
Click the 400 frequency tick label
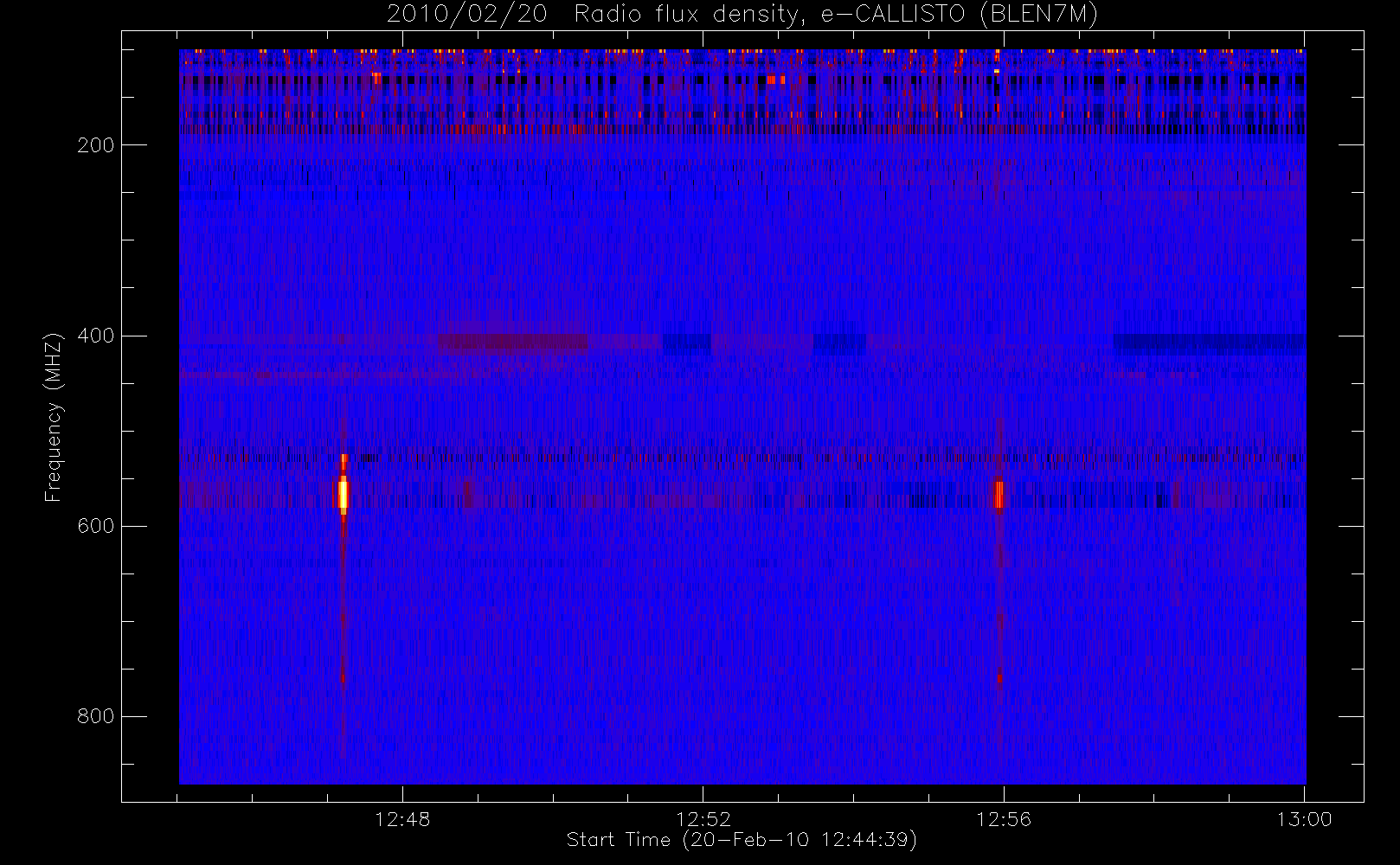96,336
